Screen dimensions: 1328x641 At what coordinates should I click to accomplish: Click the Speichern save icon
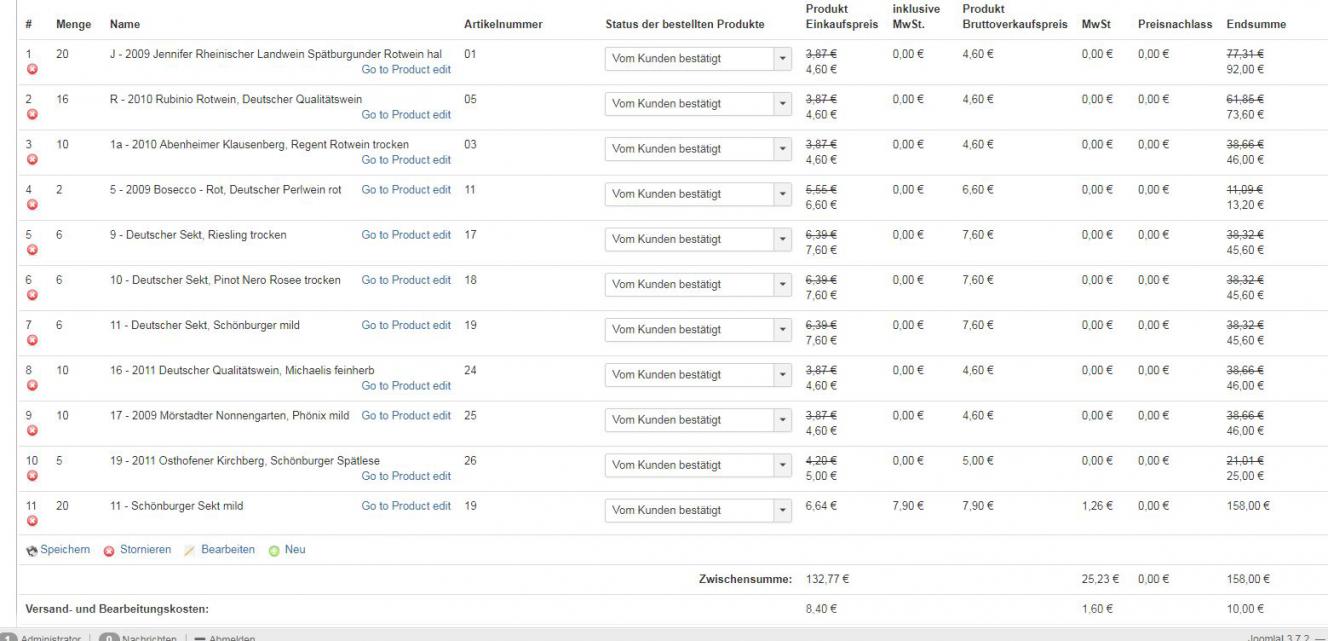[32, 550]
